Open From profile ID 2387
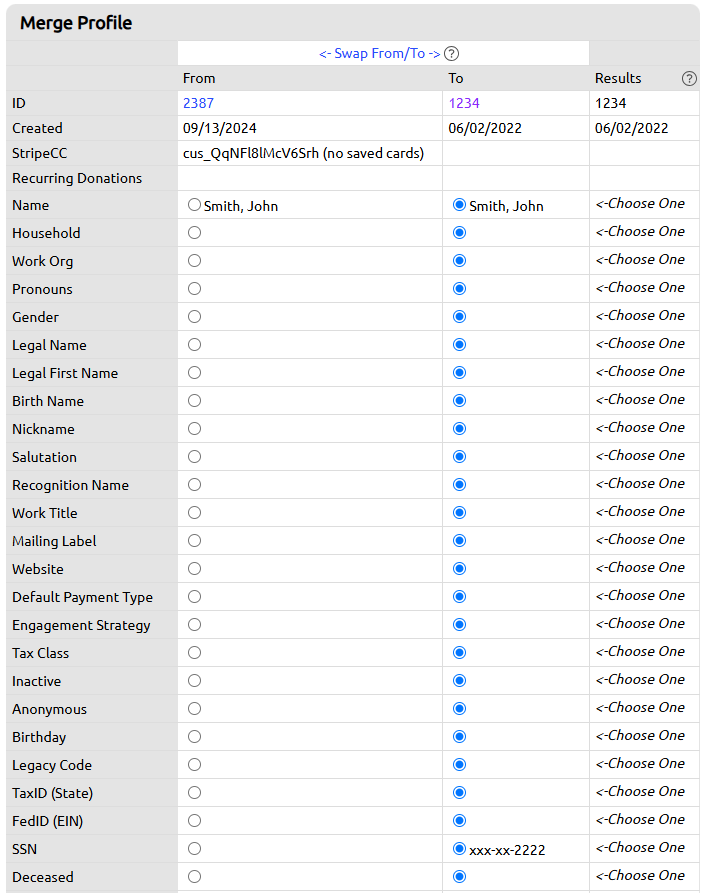Viewport: 706px width, 893px height. (198, 103)
